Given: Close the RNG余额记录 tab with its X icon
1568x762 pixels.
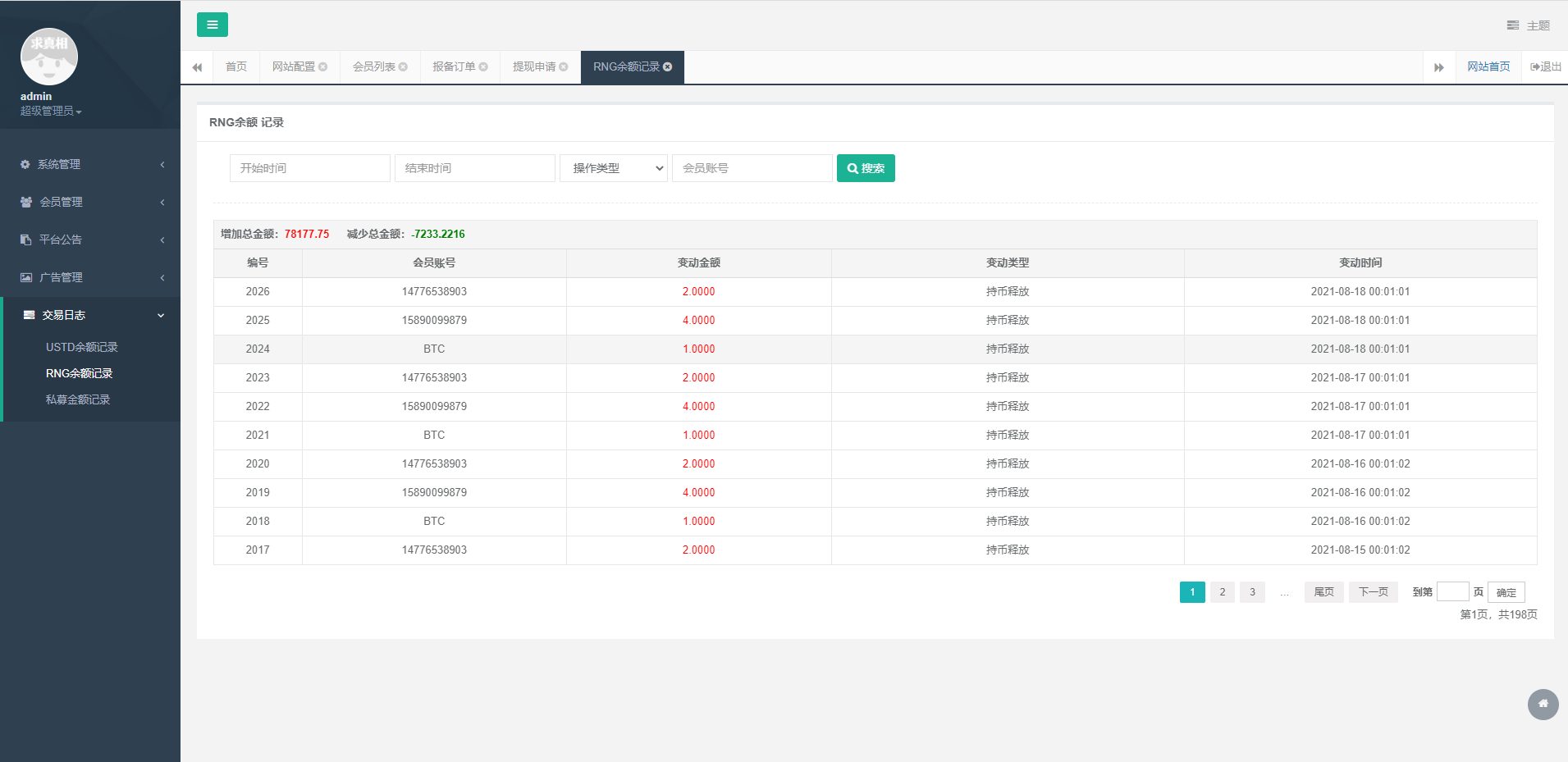Looking at the screenshot, I should 668,67.
